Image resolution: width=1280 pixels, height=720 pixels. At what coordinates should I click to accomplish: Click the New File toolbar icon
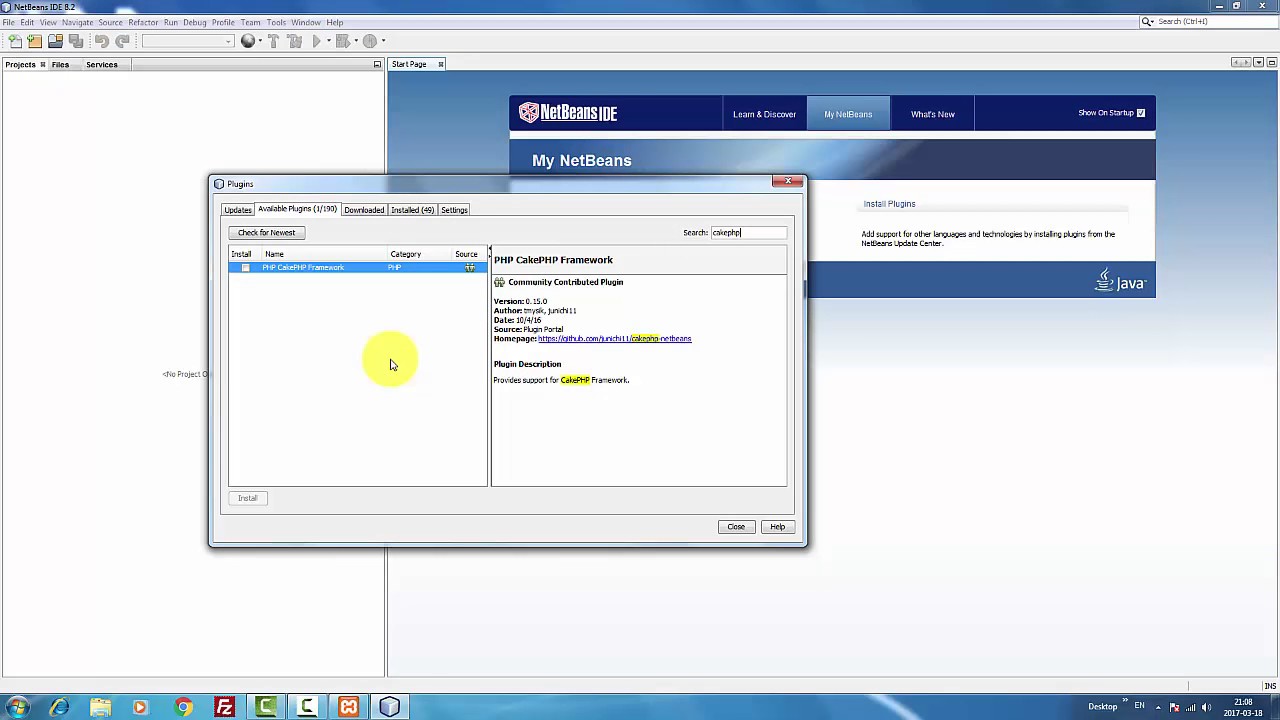pos(14,41)
